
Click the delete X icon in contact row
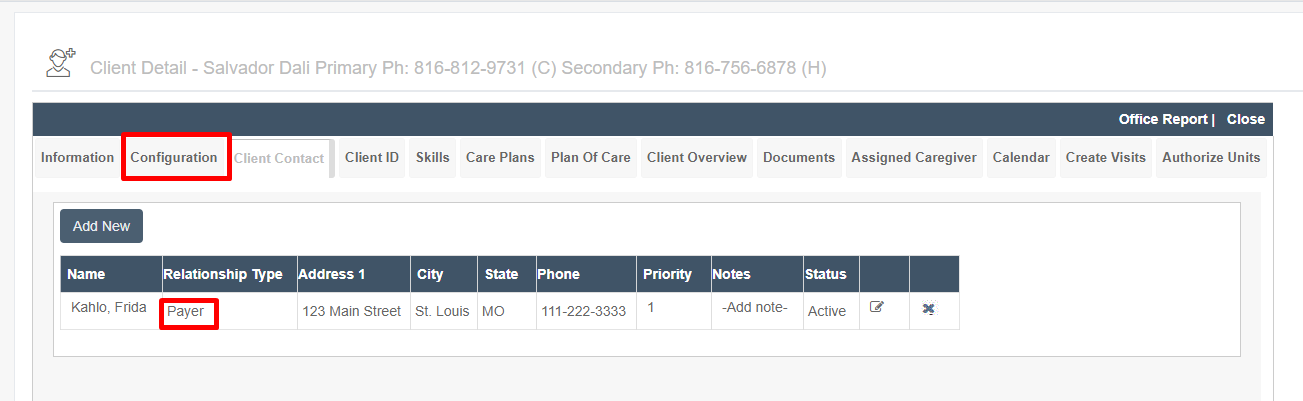[x=928, y=308]
